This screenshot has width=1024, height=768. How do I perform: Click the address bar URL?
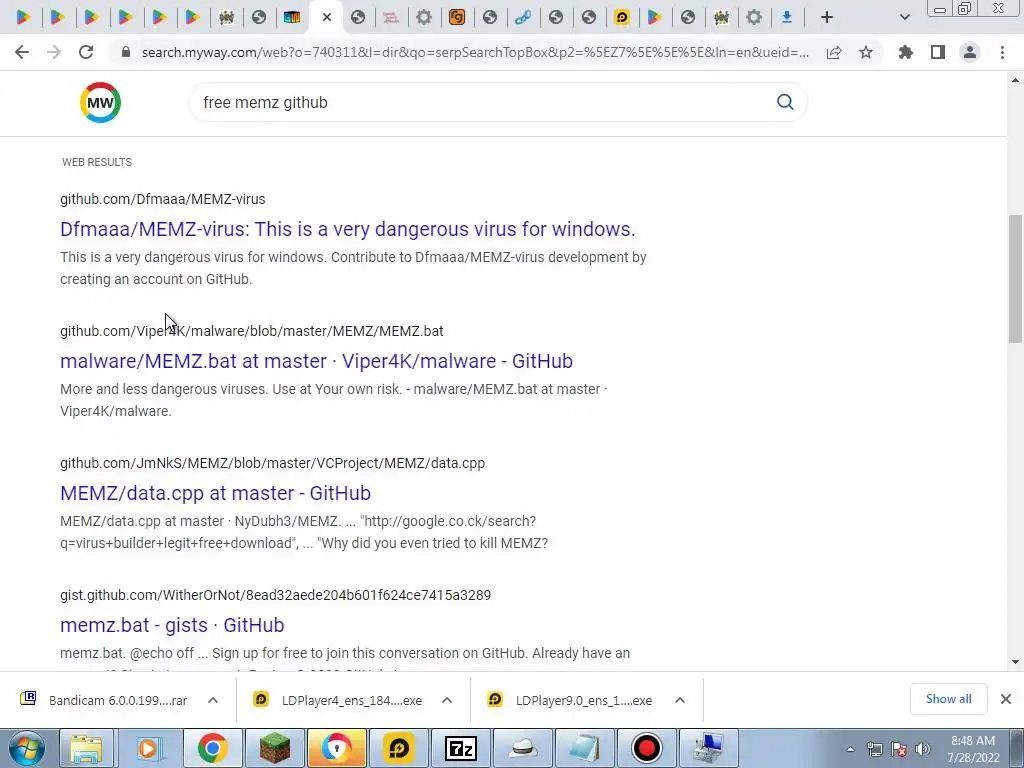[x=475, y=52]
